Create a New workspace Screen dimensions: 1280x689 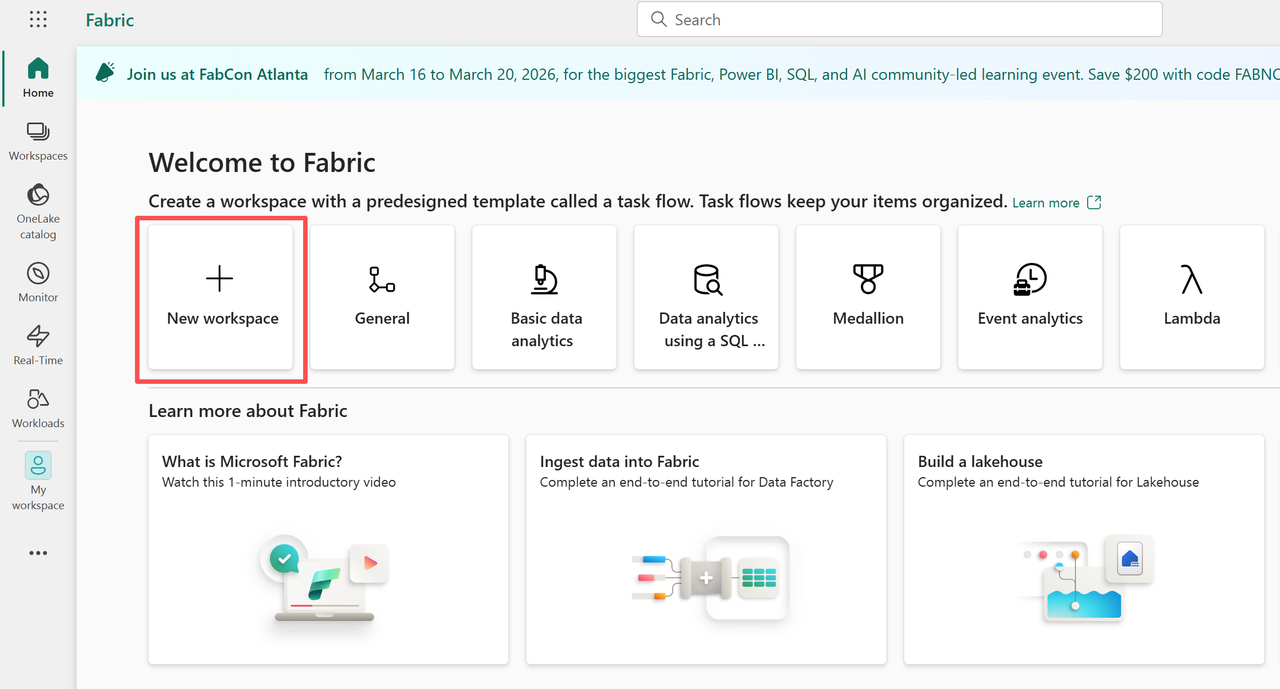point(221,297)
